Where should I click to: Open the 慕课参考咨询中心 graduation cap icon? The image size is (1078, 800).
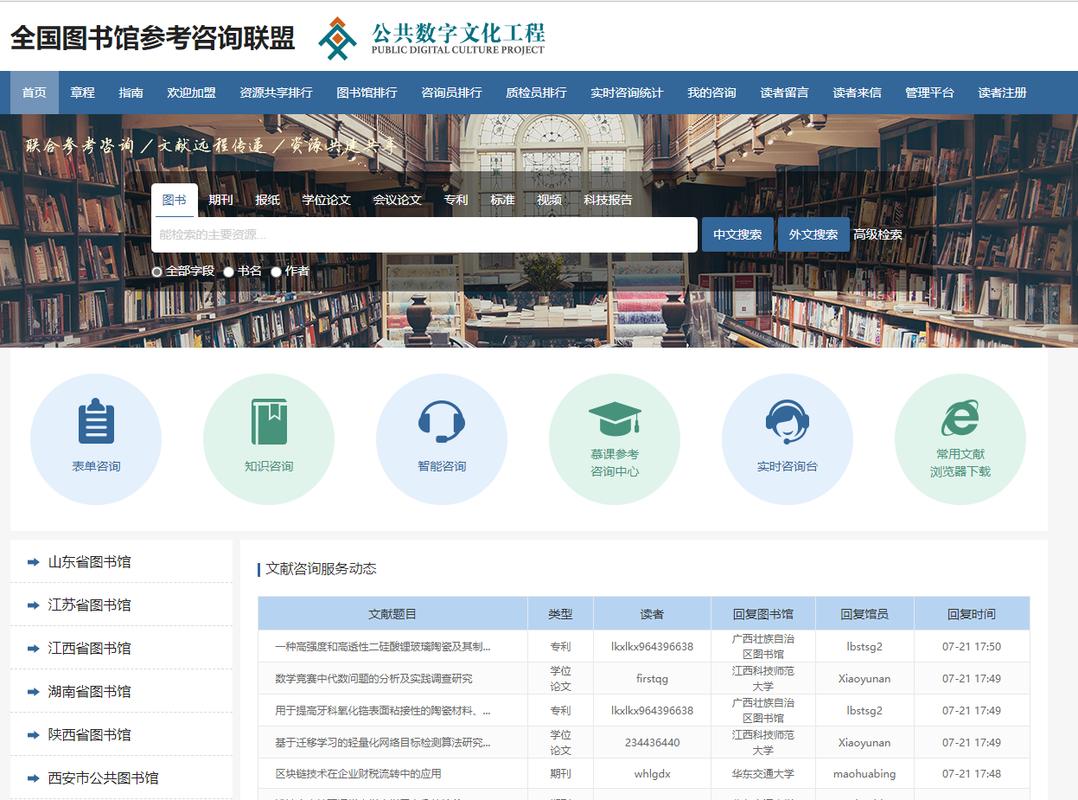point(615,419)
